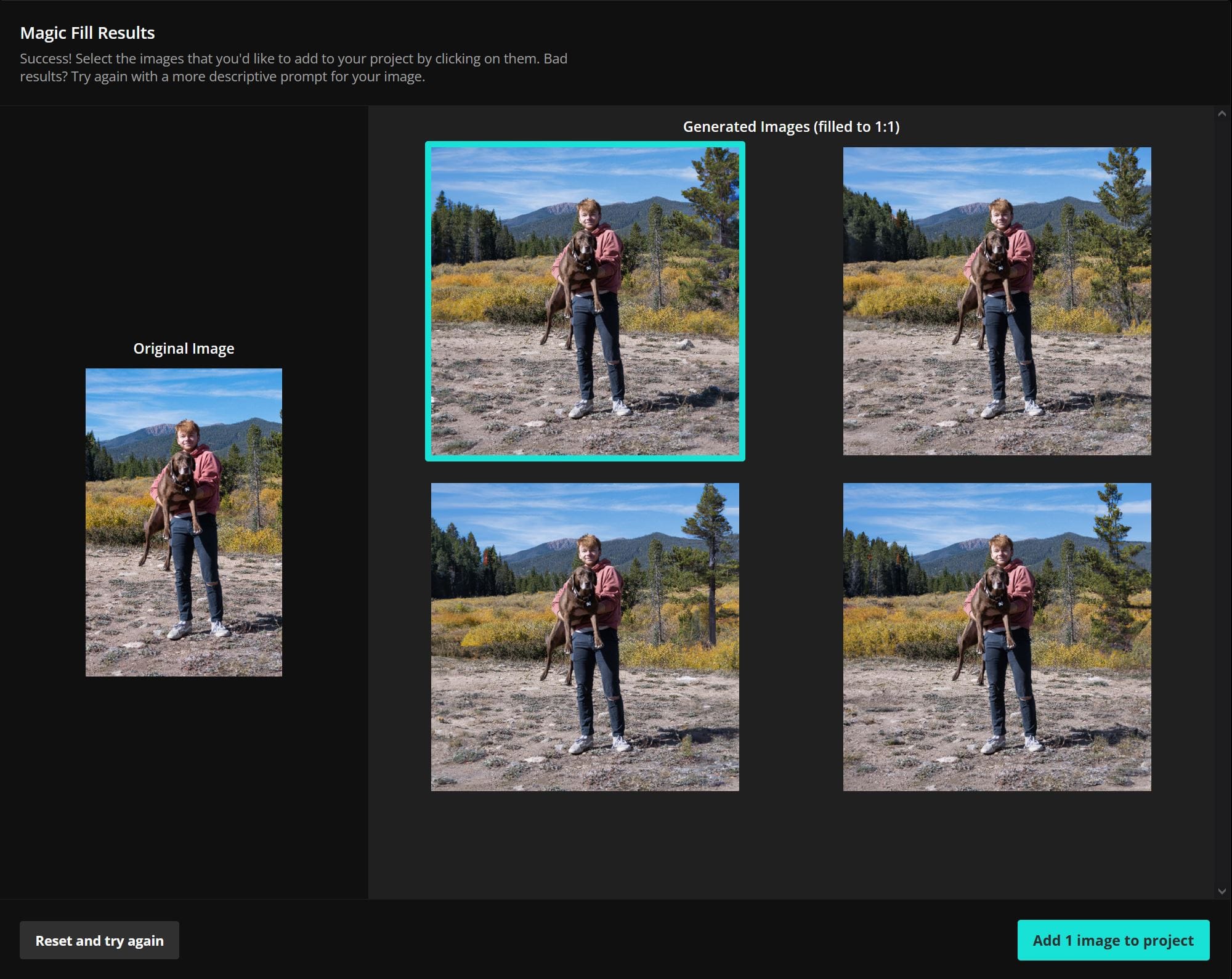This screenshot has height=979, width=1232.
Task: Click the scroll up arrow
Action: click(x=1222, y=114)
